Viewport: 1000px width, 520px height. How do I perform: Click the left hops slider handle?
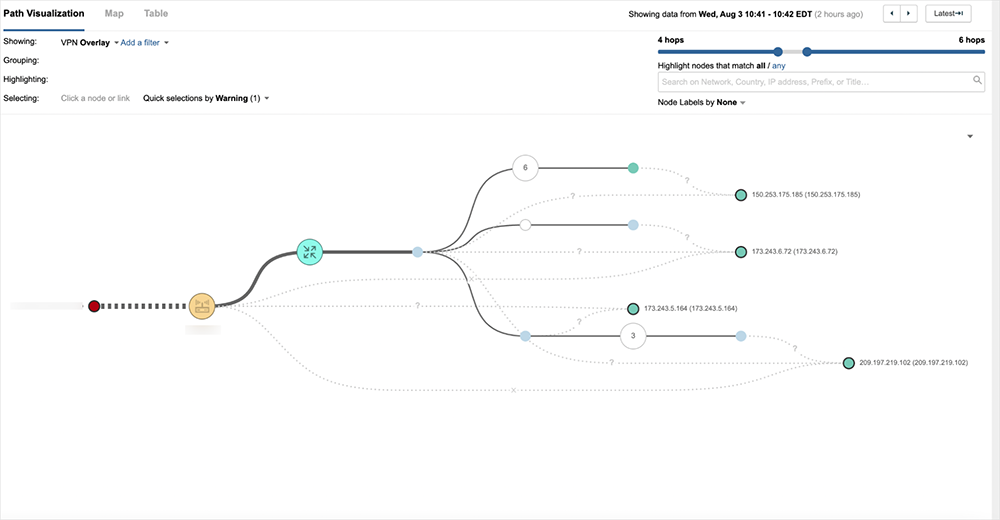(x=777, y=51)
